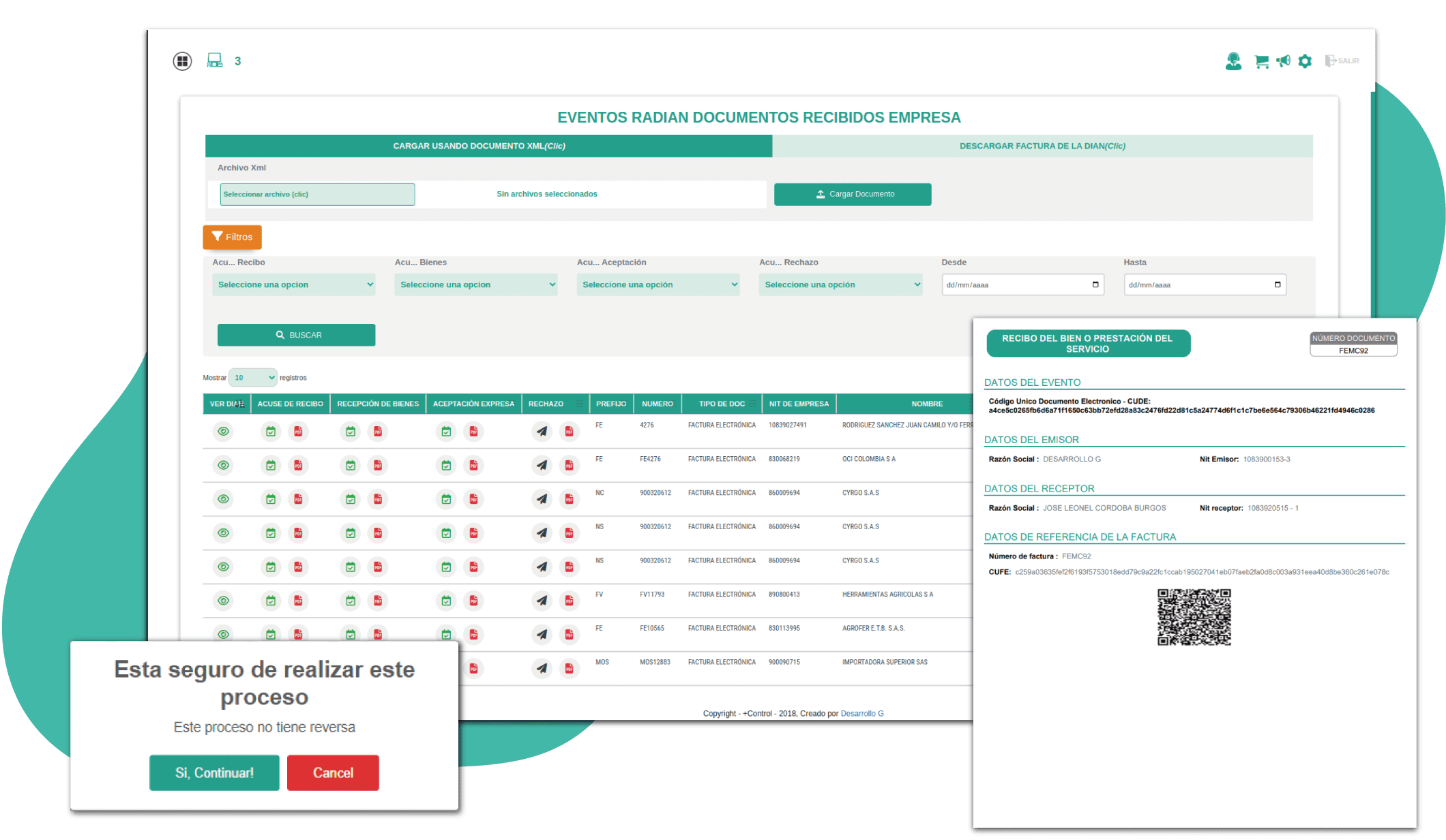Open aceptación expresa PDF icon for NC row

pos(473,499)
